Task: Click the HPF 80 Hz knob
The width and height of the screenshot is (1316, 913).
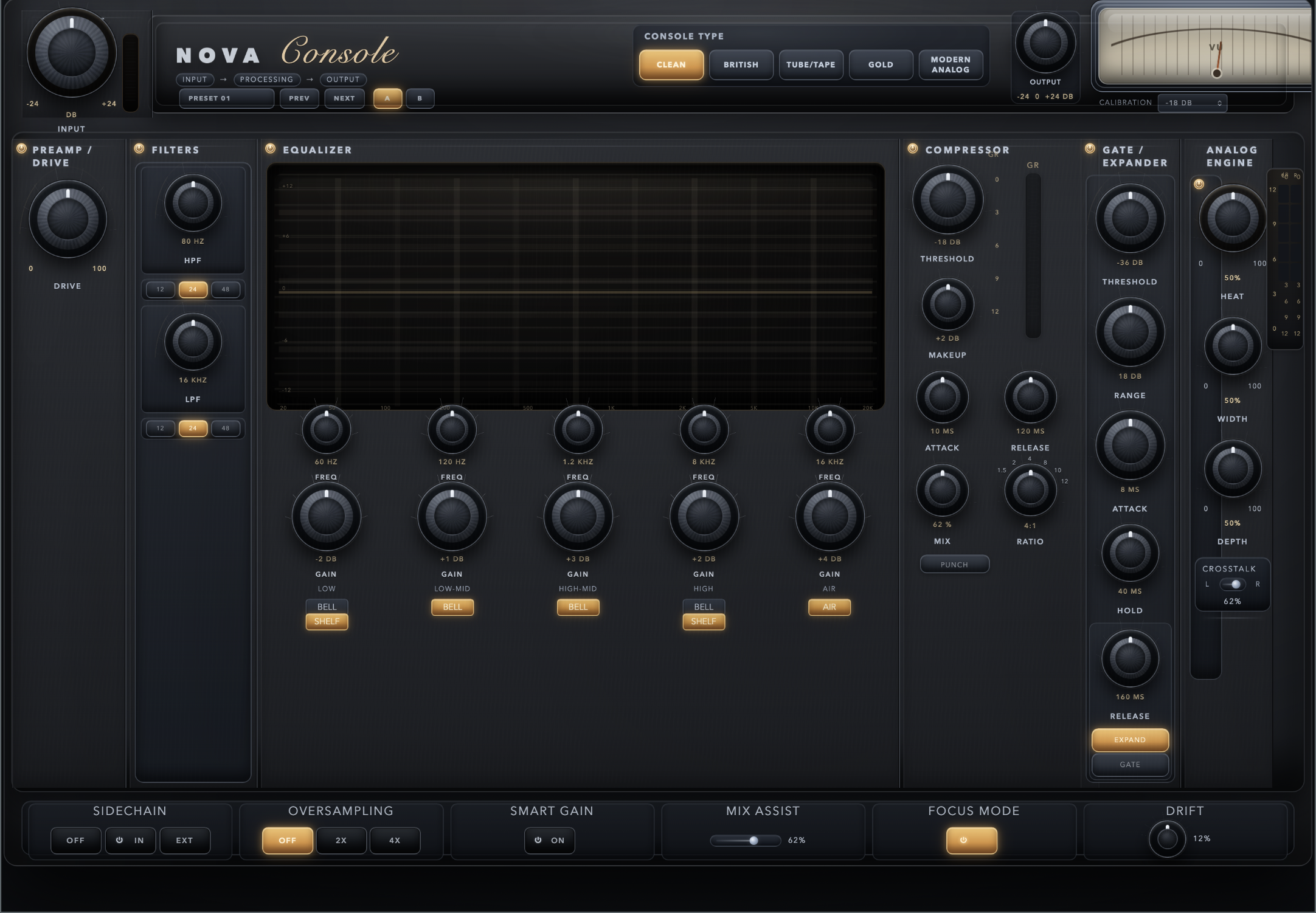Action: coord(193,203)
